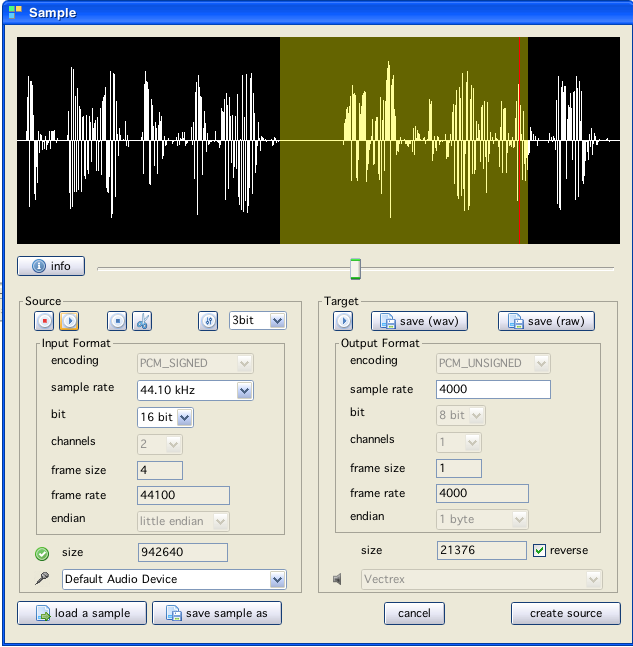The width and height of the screenshot is (633, 647).
Task: Click the save (raw) button
Action: point(547,321)
